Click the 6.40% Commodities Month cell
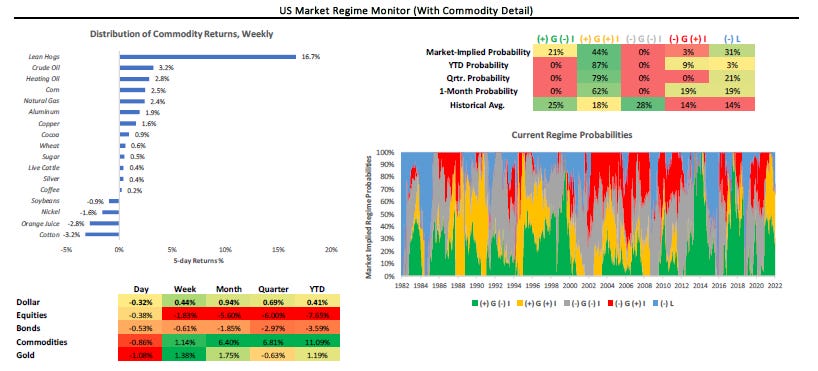Screen dimensions: 818x371 pyautogui.click(x=229, y=342)
